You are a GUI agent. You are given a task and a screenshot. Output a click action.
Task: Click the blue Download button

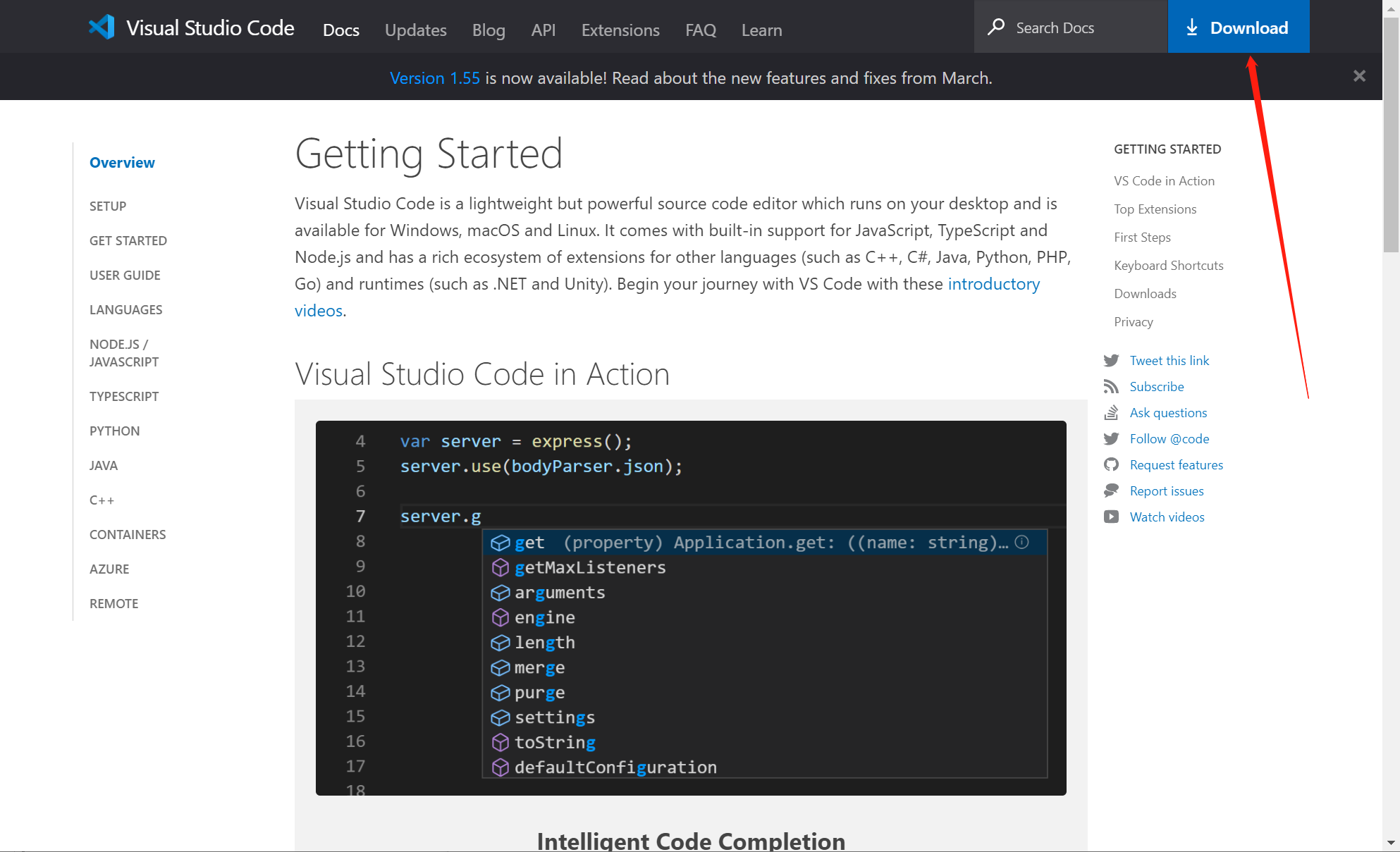pos(1239,27)
